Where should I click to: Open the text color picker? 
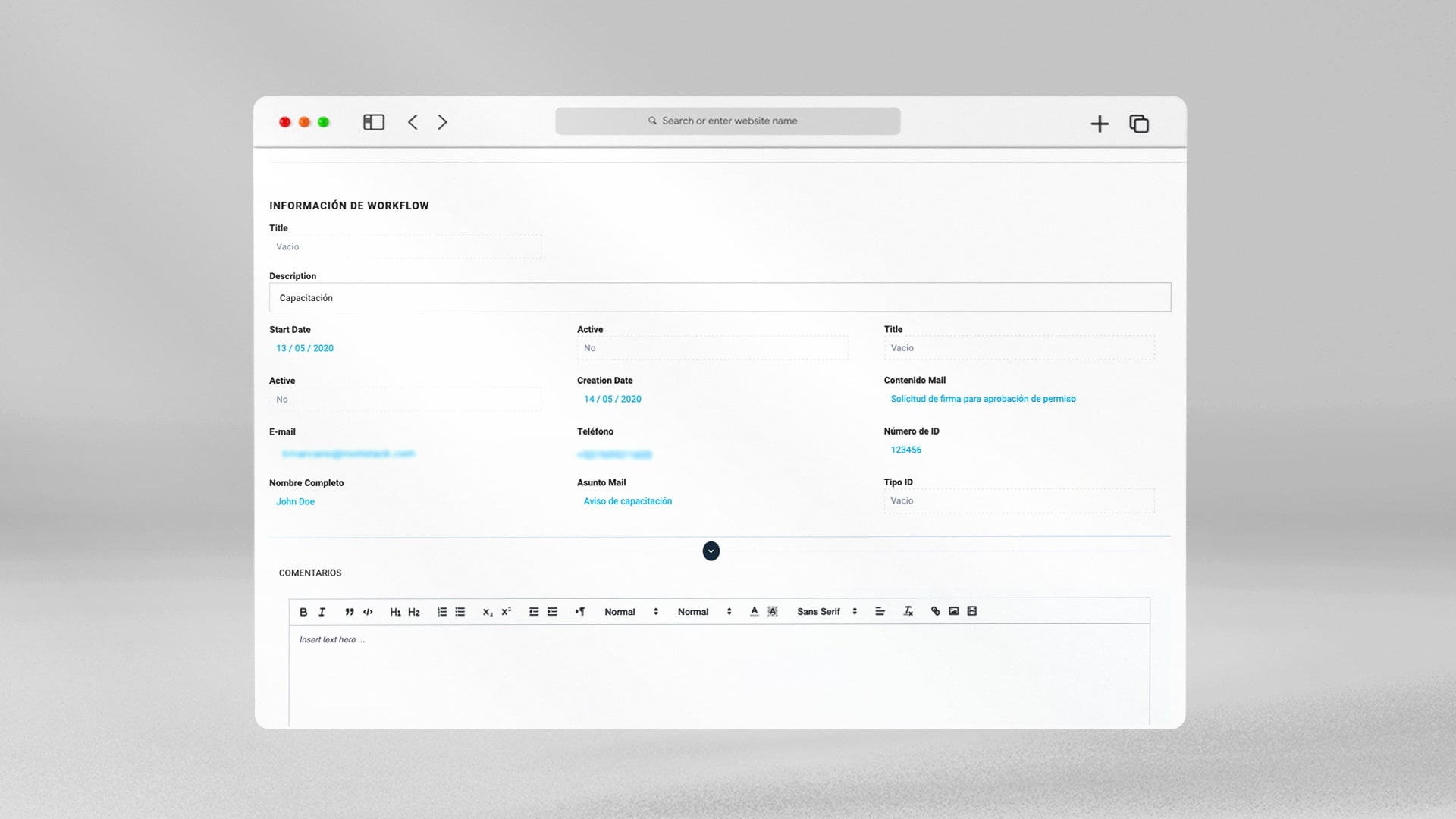(755, 612)
